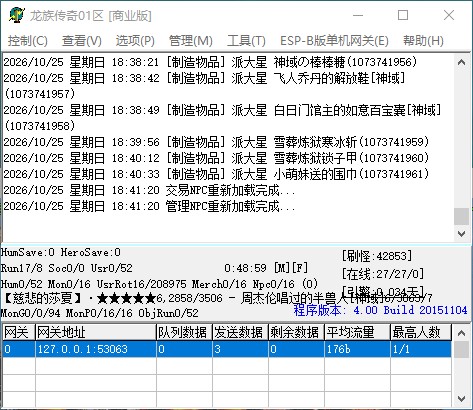Click log line 雪葬炼狱寒冰斩(1073741959)

coord(216,142)
